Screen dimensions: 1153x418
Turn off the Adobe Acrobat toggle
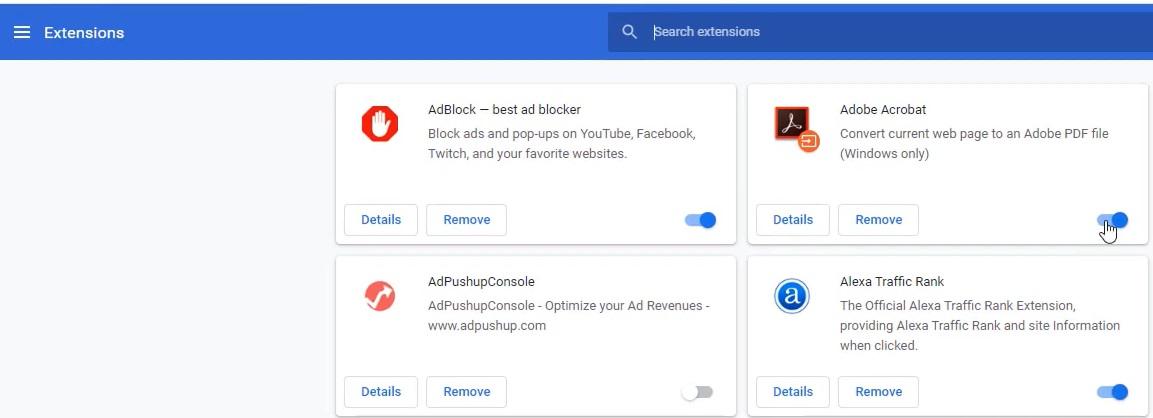point(1112,220)
